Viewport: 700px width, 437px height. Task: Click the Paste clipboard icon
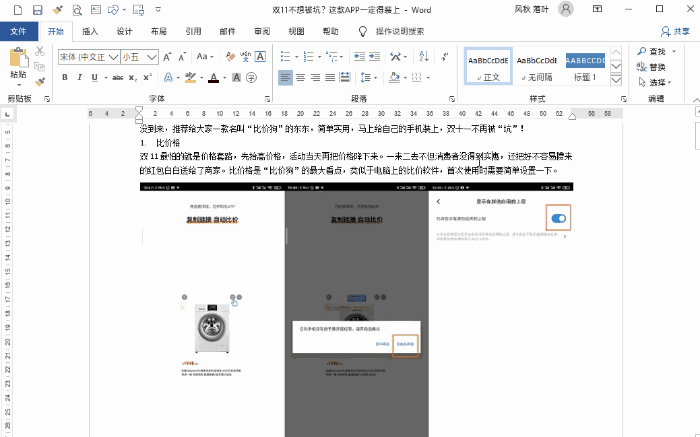point(18,58)
